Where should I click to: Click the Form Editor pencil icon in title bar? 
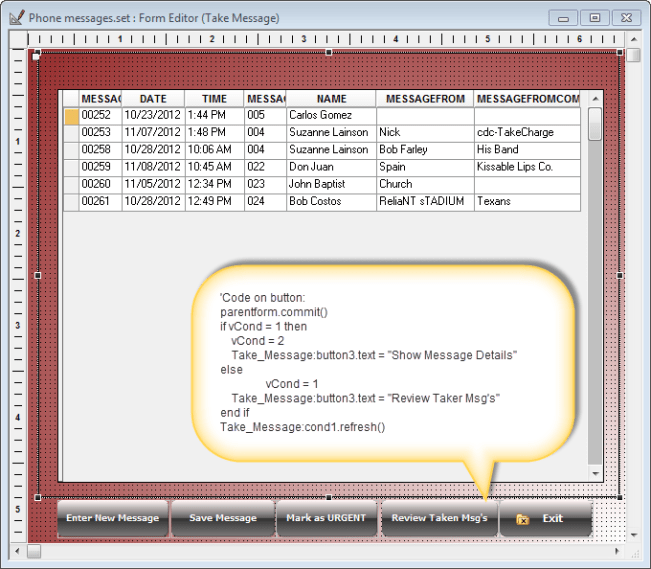click(x=16, y=17)
